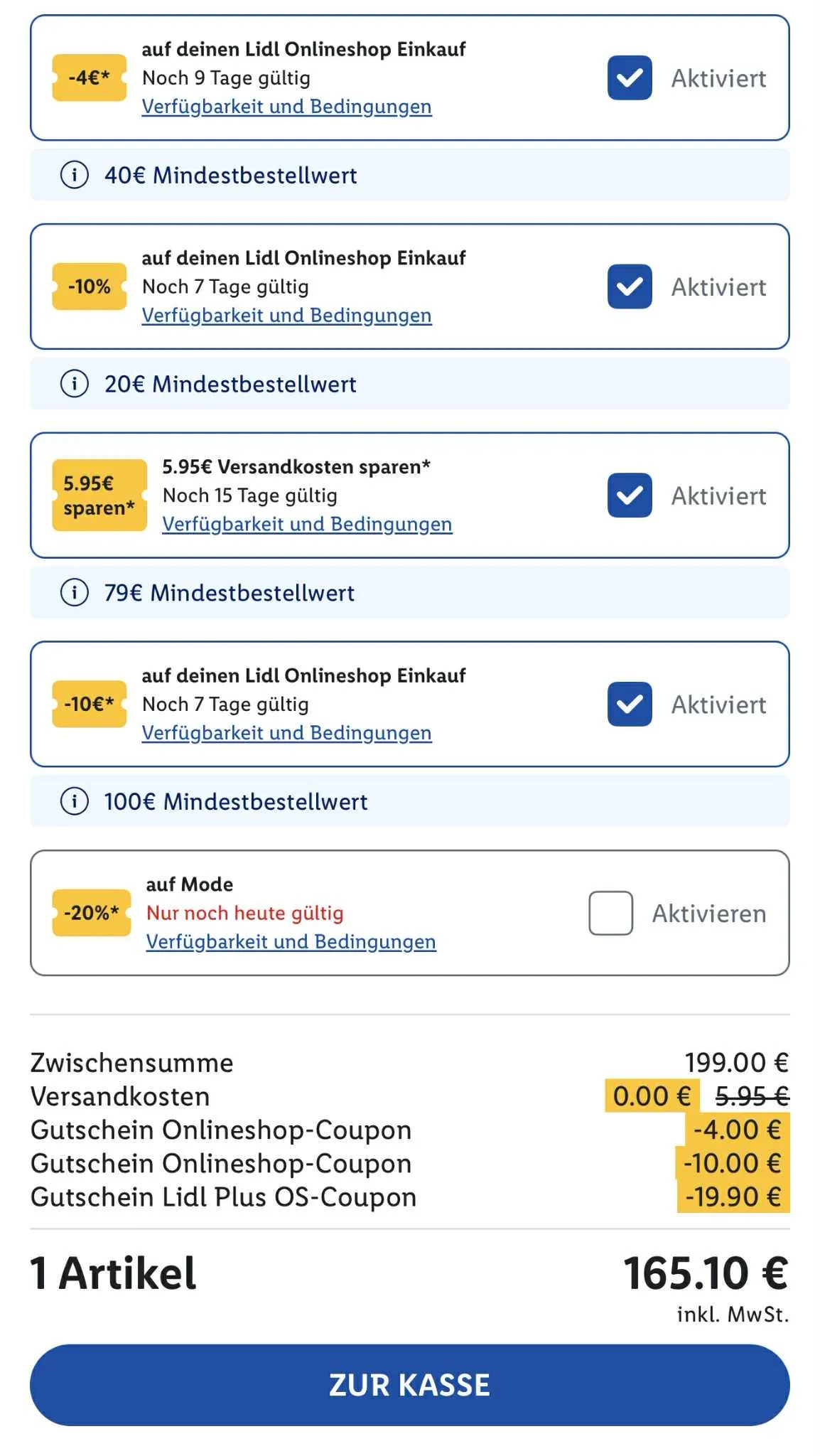Open conditions for the Mode coupon
820x1456 pixels.
click(290, 941)
